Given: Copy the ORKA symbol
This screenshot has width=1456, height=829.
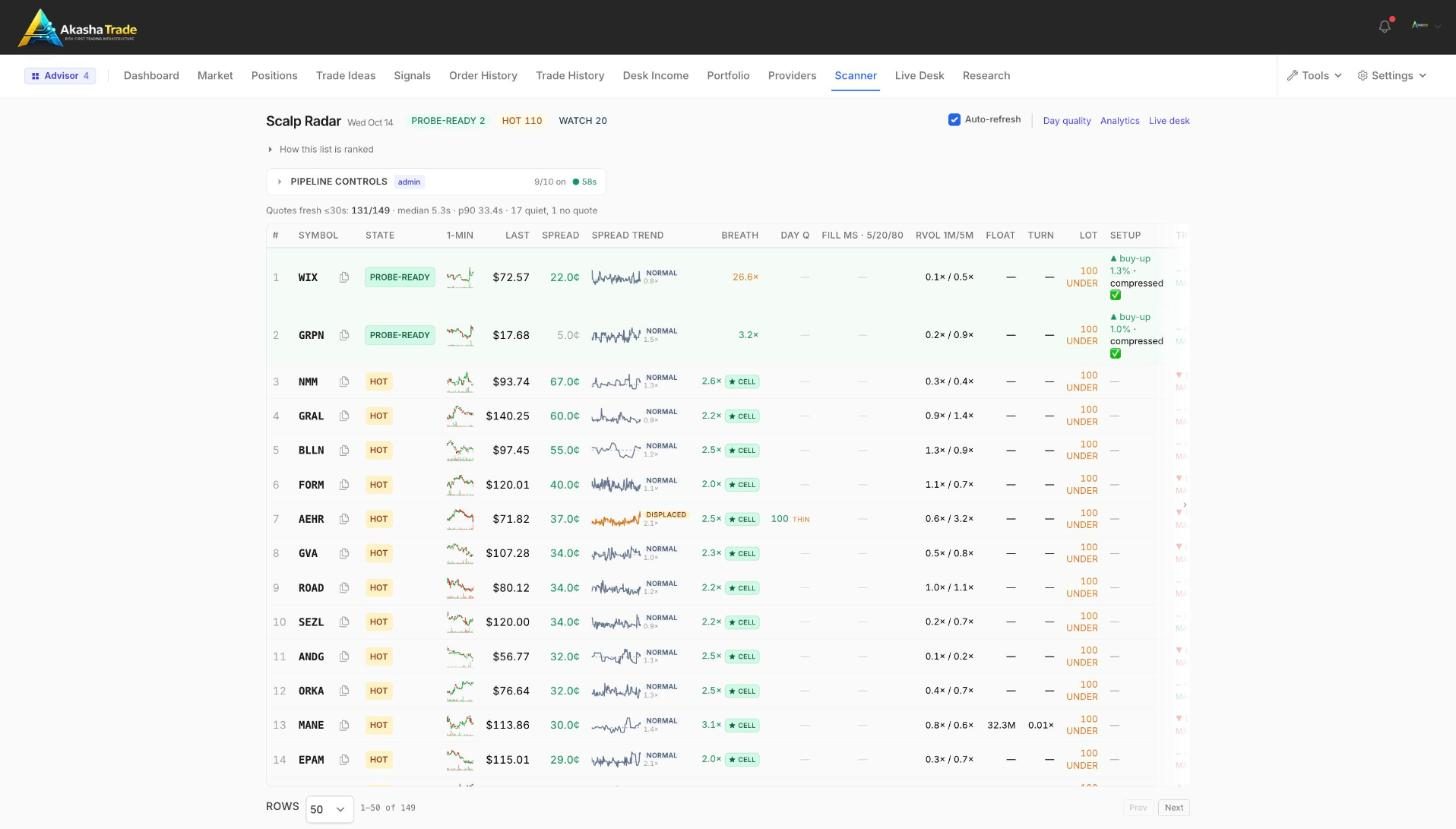Looking at the screenshot, I should tap(344, 691).
